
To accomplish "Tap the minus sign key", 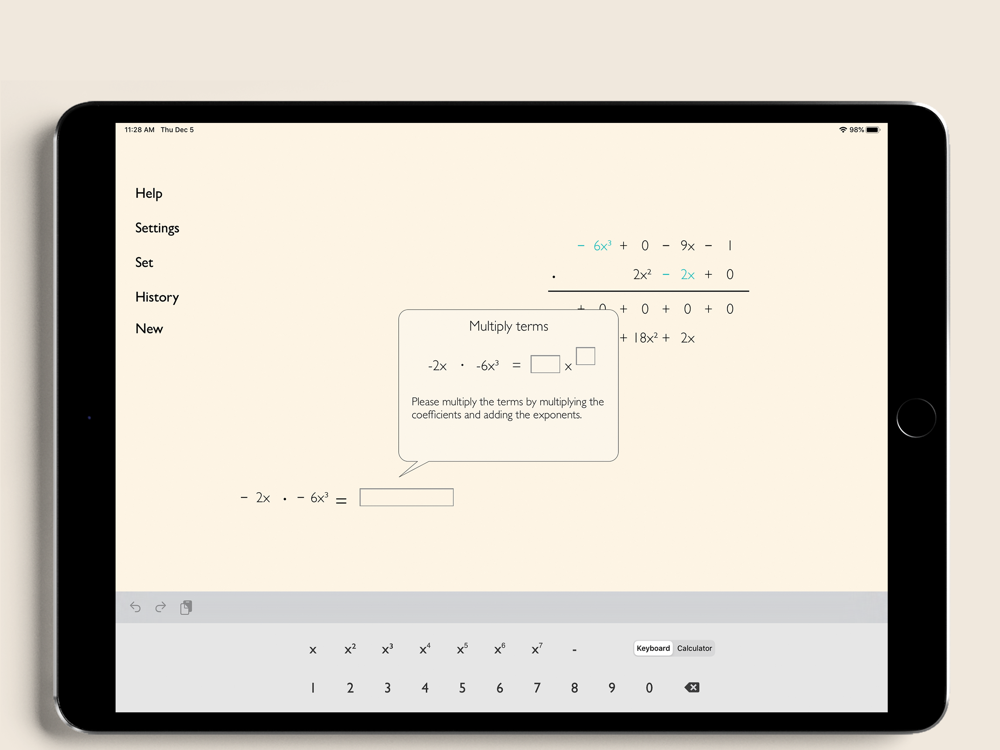I will pyautogui.click(x=575, y=650).
